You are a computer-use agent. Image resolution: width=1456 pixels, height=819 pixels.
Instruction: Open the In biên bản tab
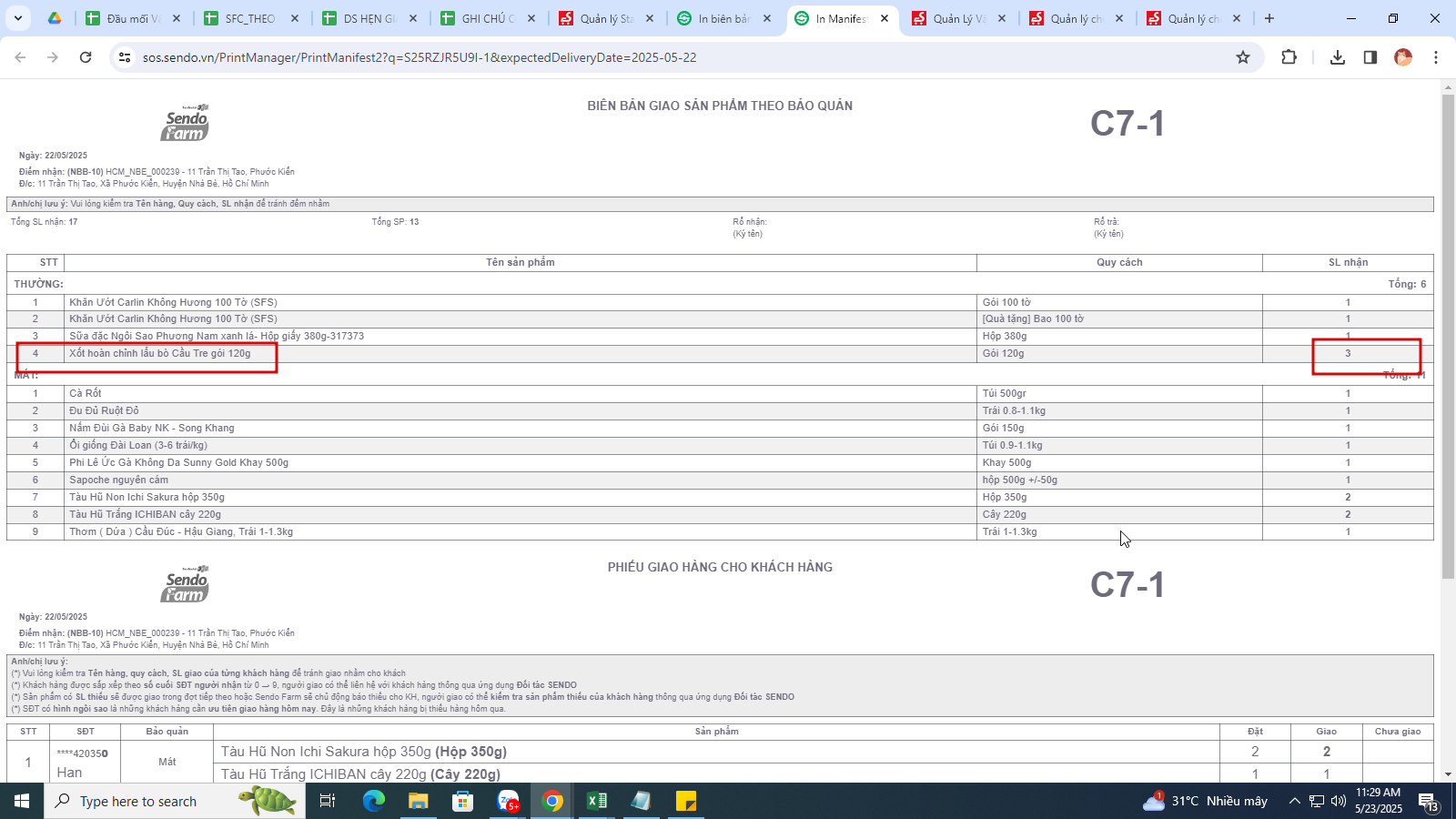coord(723,18)
